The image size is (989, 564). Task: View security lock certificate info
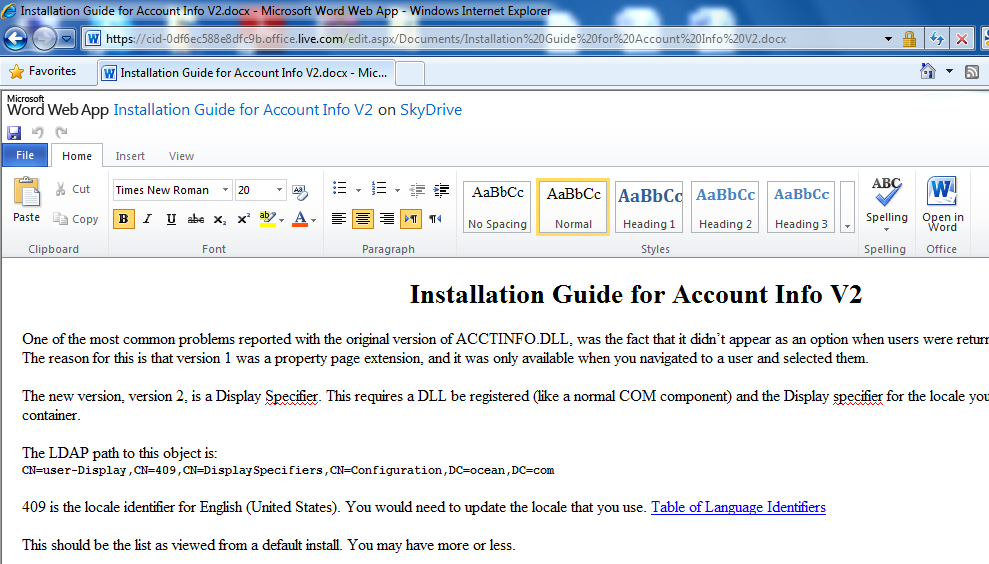click(909, 39)
